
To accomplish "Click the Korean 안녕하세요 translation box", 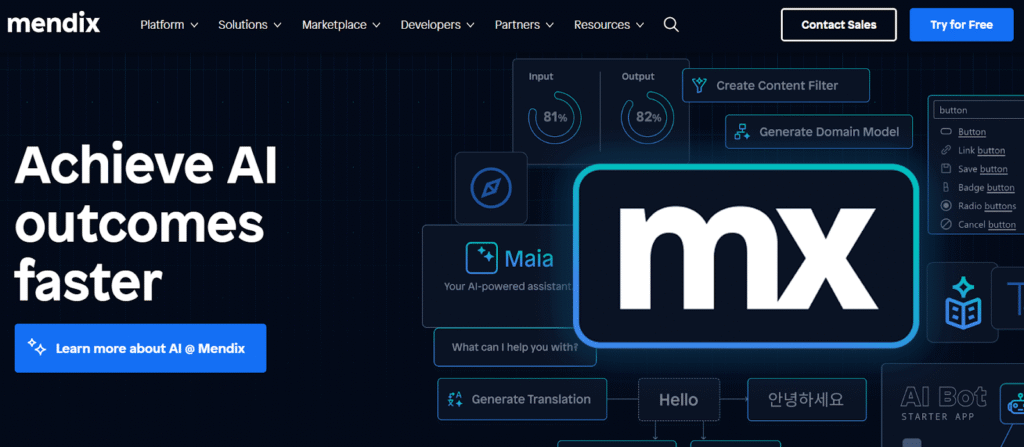I will click(x=807, y=399).
